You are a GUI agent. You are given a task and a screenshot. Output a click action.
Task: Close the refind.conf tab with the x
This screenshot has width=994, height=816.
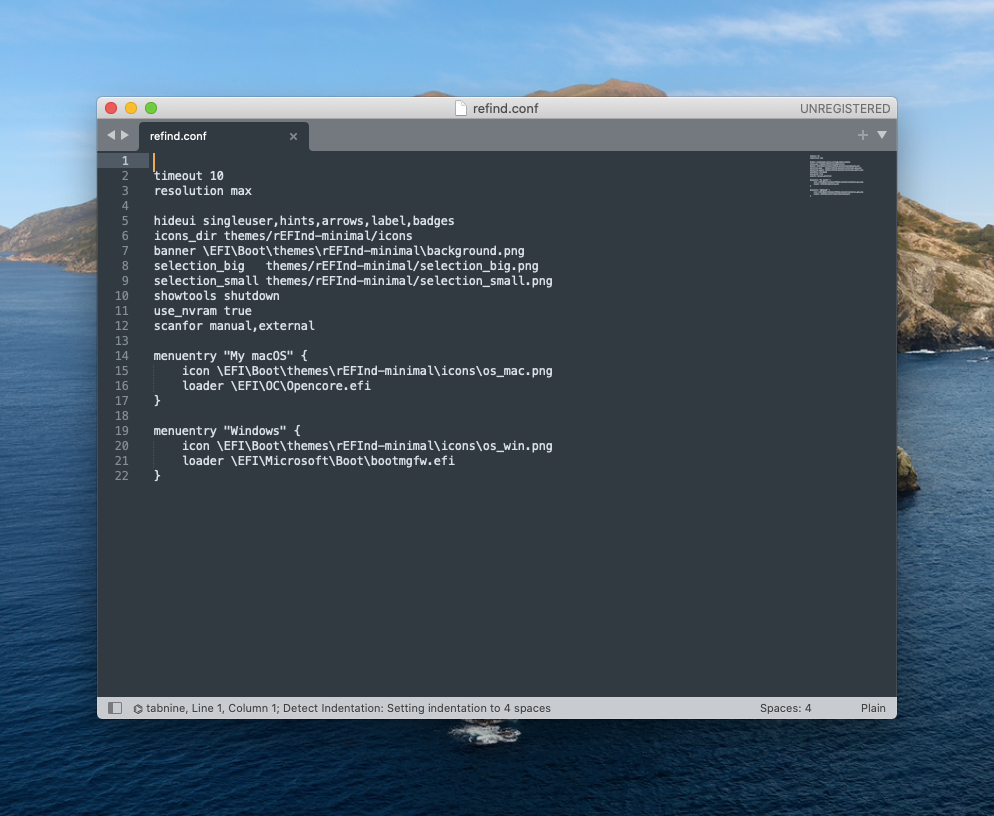click(293, 137)
